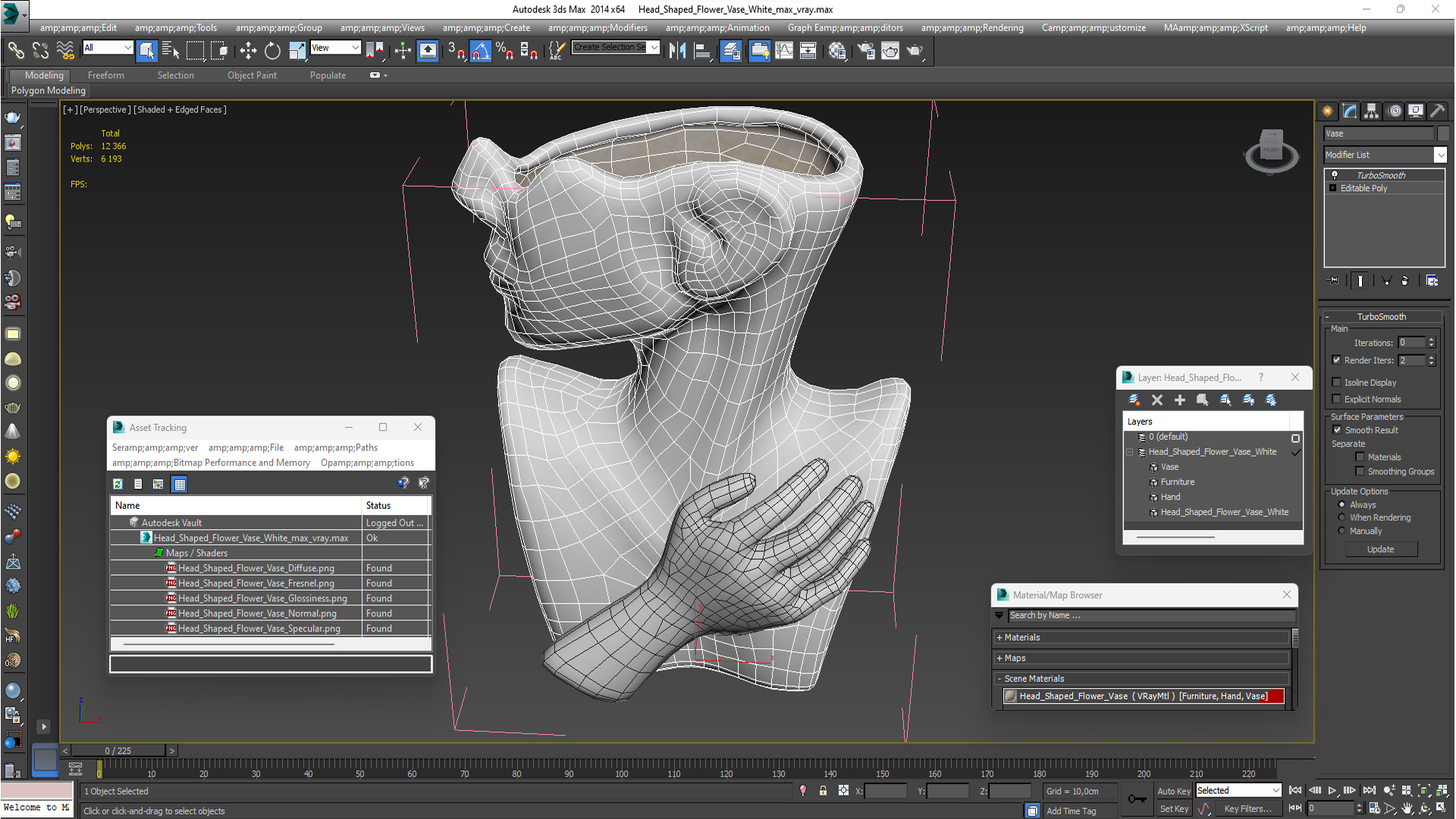Select the Manually update option

1341,531
